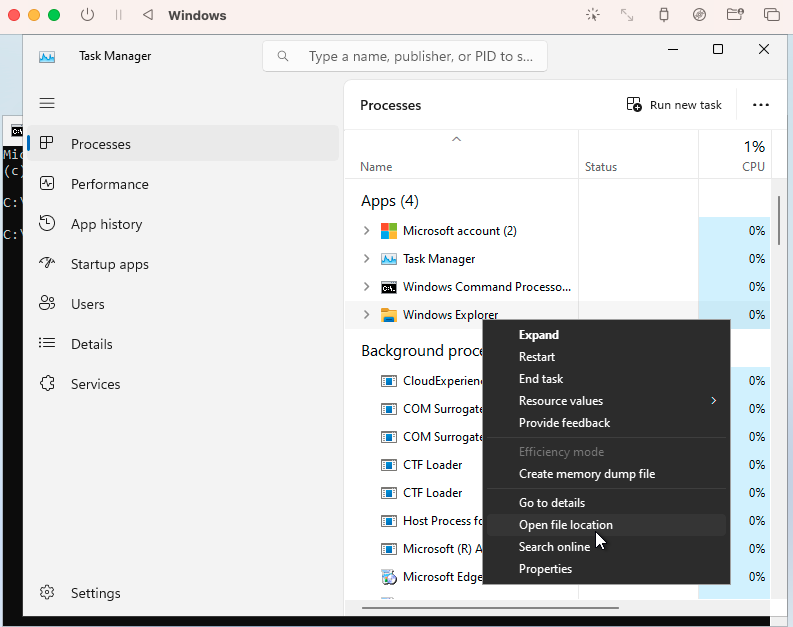Click the Microsoft Edge process icon
Screen dimensions: 793x627
point(388,577)
